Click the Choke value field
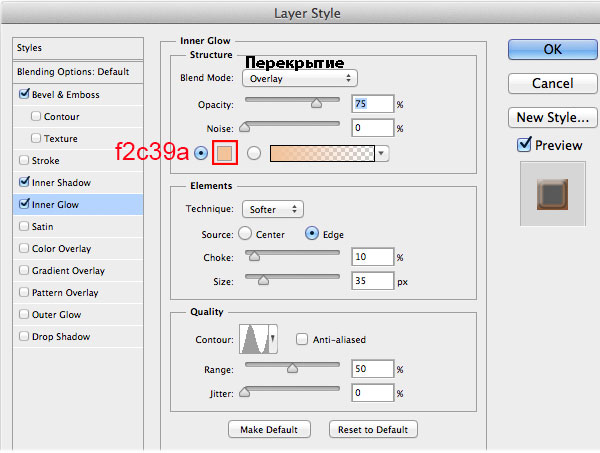The height and width of the screenshot is (453, 600). 372,257
